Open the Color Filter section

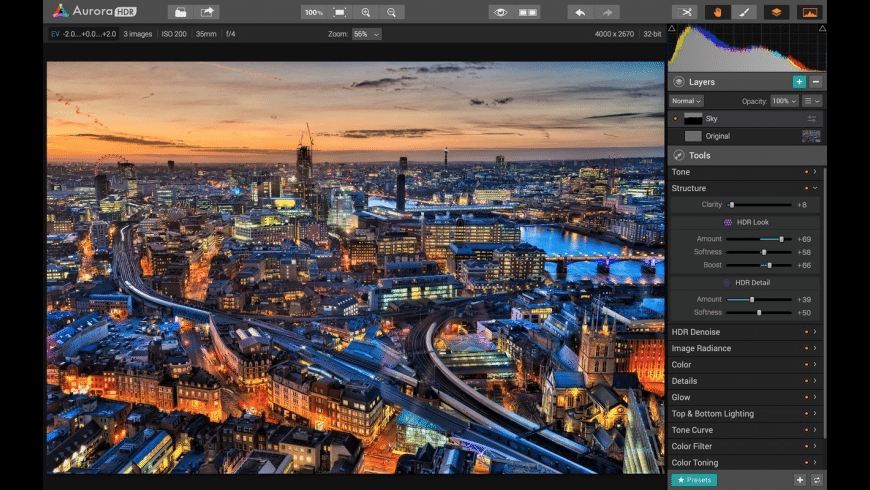(746, 446)
